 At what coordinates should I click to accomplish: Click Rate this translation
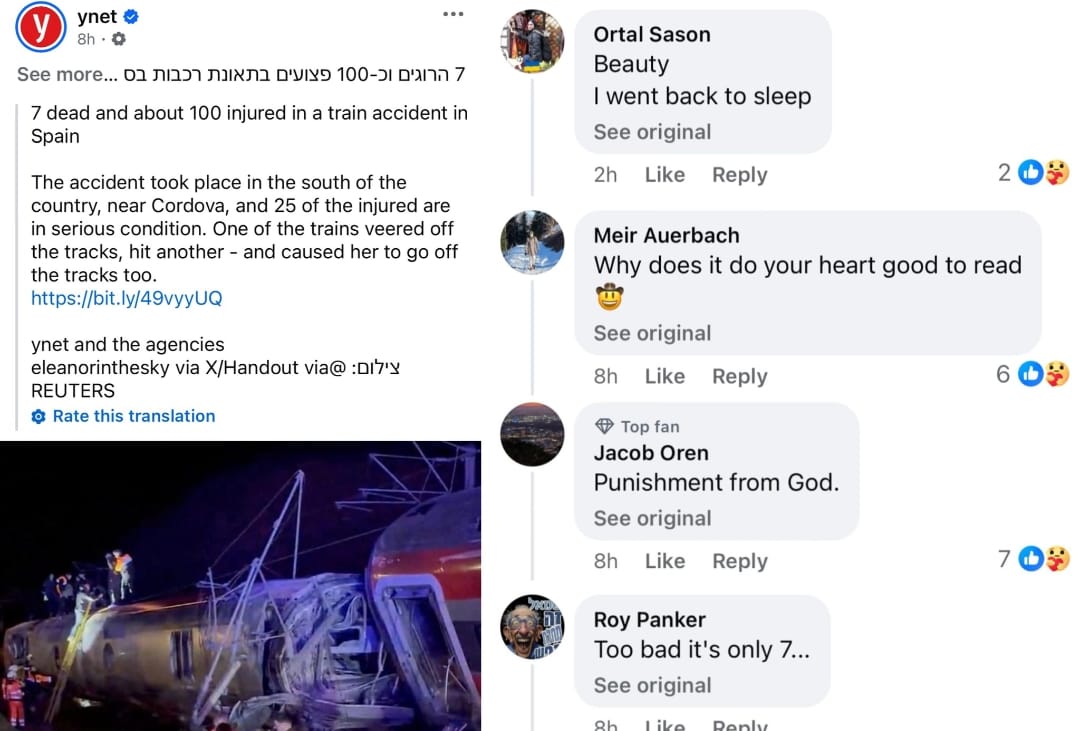(133, 416)
